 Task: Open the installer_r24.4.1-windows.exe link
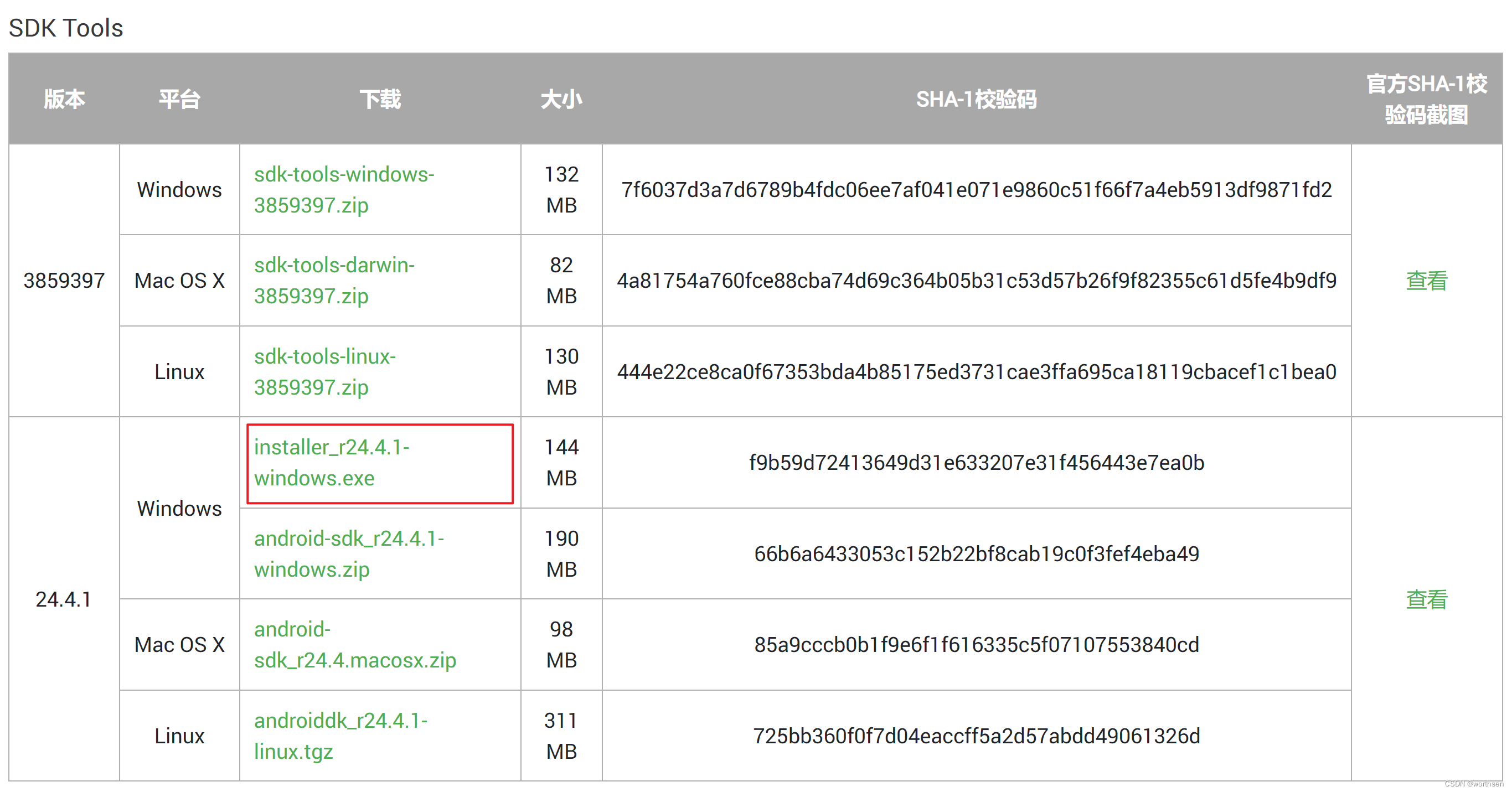point(332,462)
